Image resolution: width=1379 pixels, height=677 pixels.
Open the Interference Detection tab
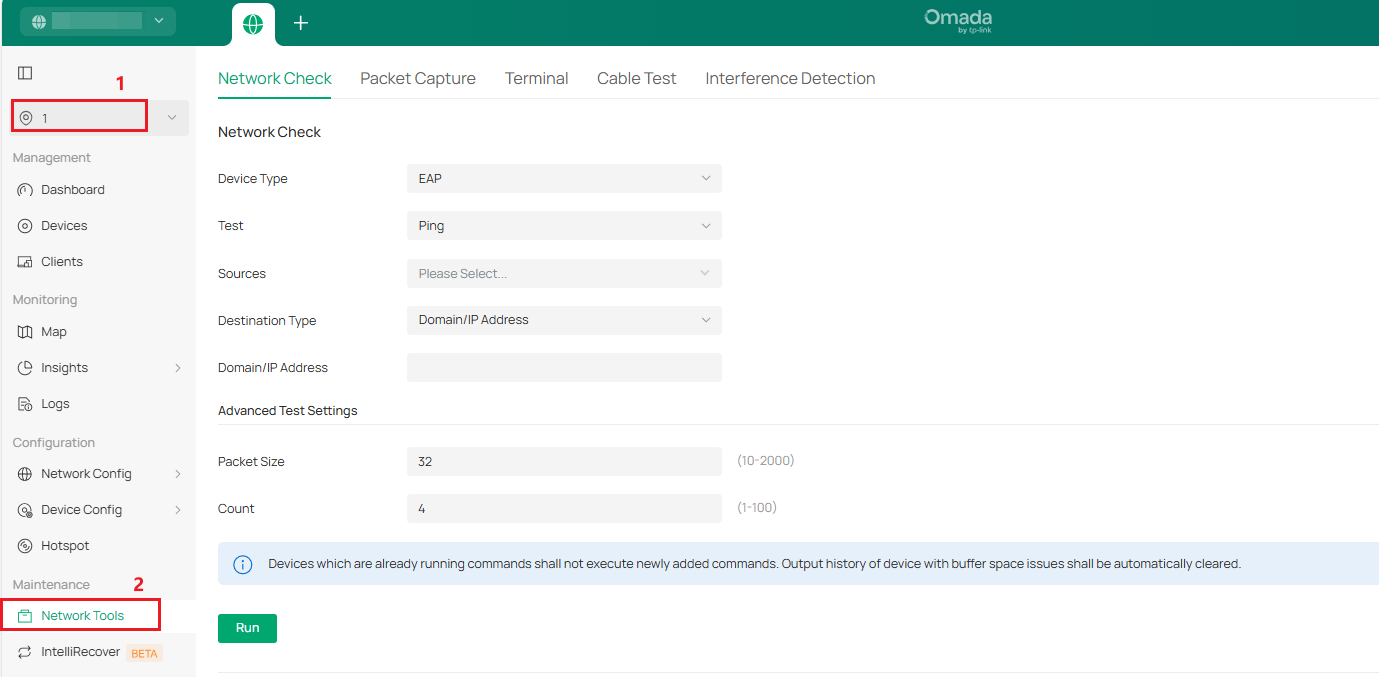790,77
